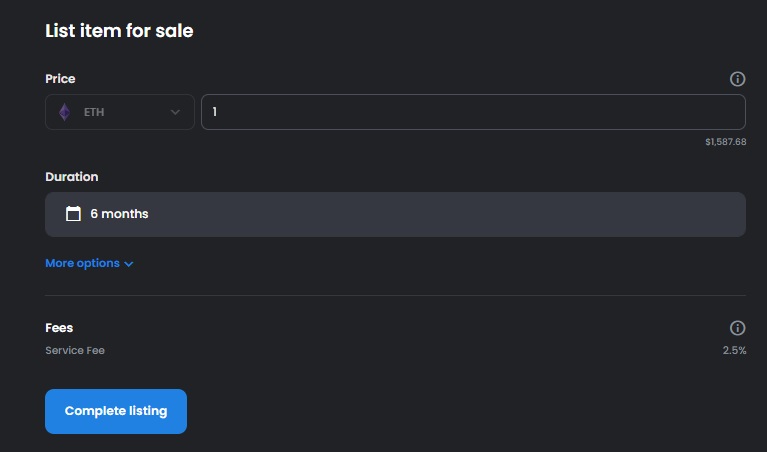The height and width of the screenshot is (452, 767).
Task: Click the $1,587.68 USD conversion value
Action: 725,142
